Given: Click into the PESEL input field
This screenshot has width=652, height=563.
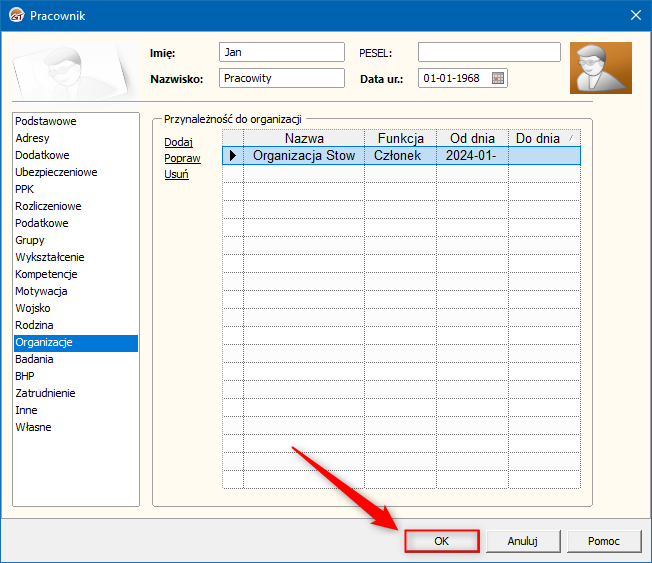Looking at the screenshot, I should pyautogui.click(x=489, y=52).
